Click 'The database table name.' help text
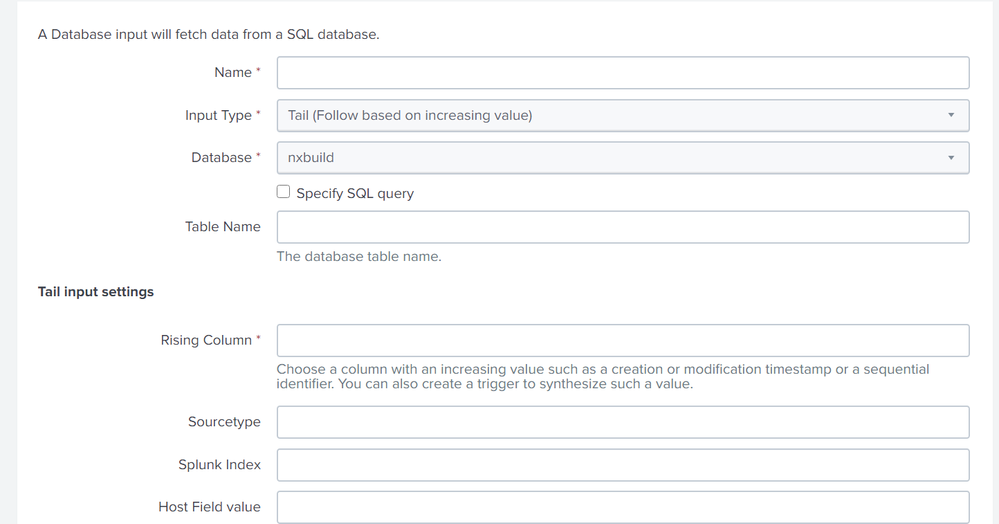 click(x=359, y=256)
